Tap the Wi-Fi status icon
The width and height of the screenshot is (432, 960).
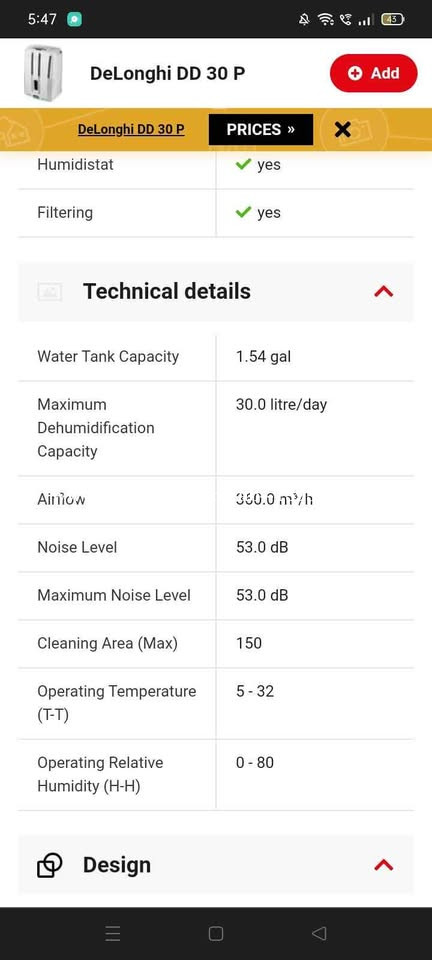tap(326, 20)
